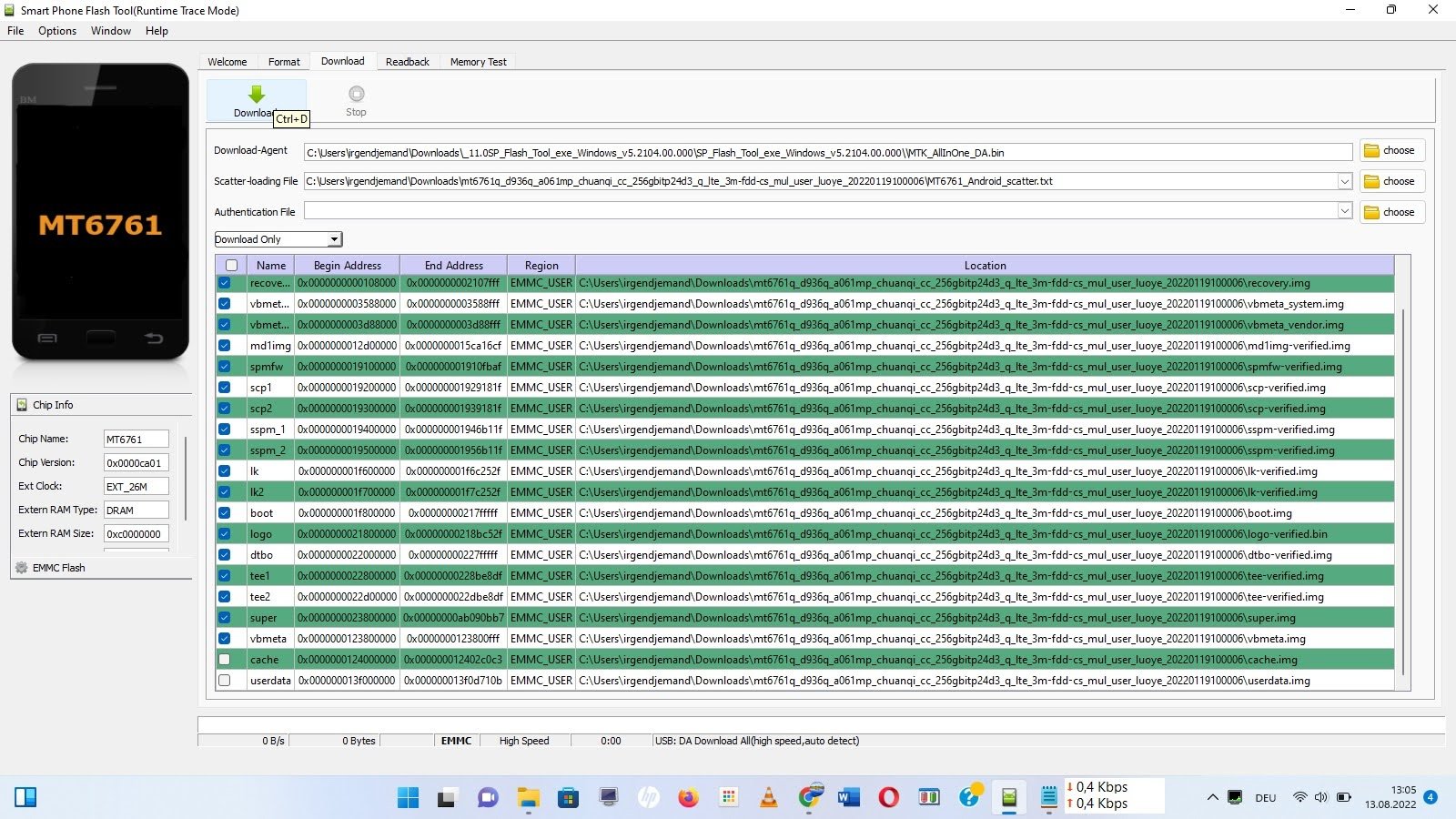Open the Options menu

tap(57, 31)
